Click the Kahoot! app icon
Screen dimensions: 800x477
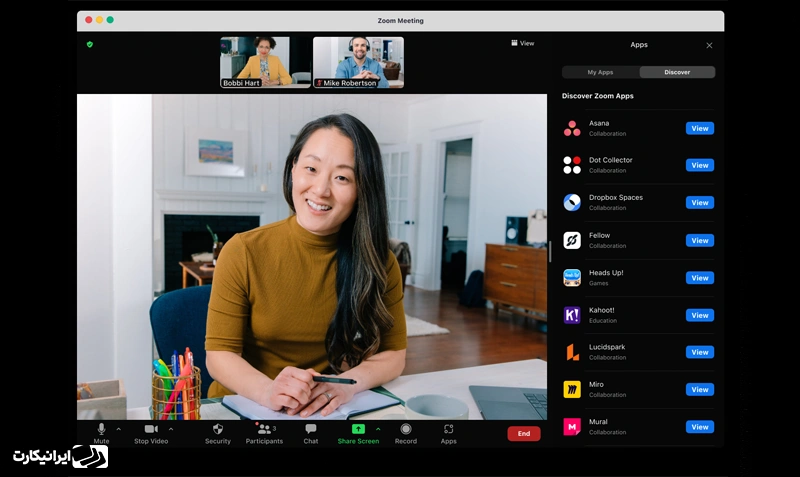(x=572, y=315)
